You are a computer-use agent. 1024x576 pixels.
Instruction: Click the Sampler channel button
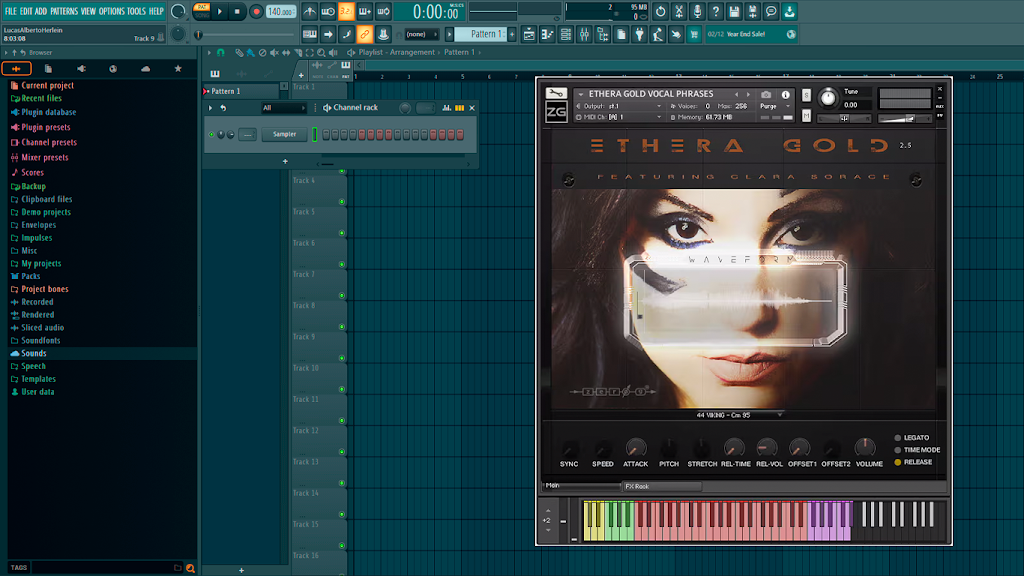(285, 135)
